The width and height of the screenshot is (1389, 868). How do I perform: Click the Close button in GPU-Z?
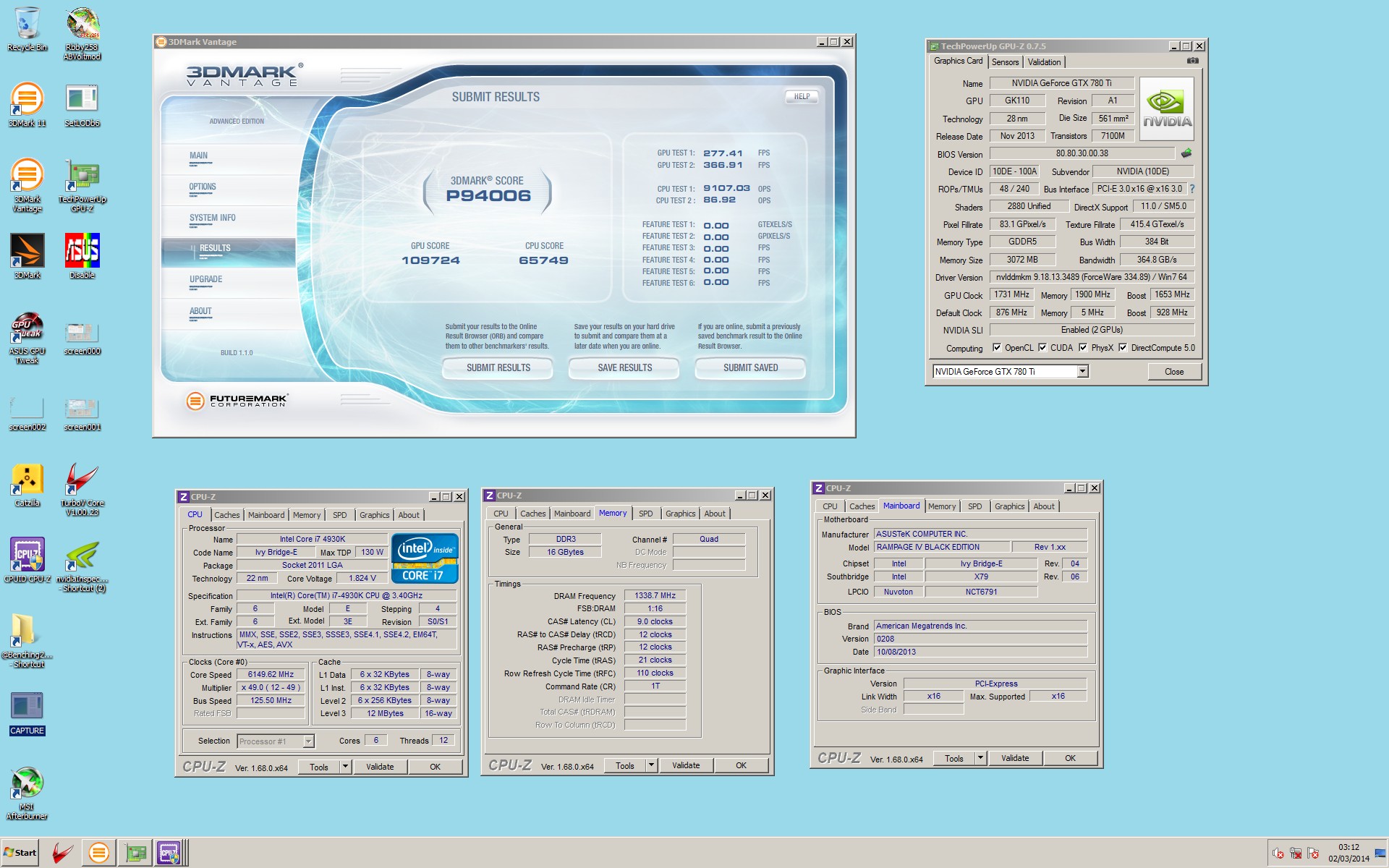tap(1174, 372)
